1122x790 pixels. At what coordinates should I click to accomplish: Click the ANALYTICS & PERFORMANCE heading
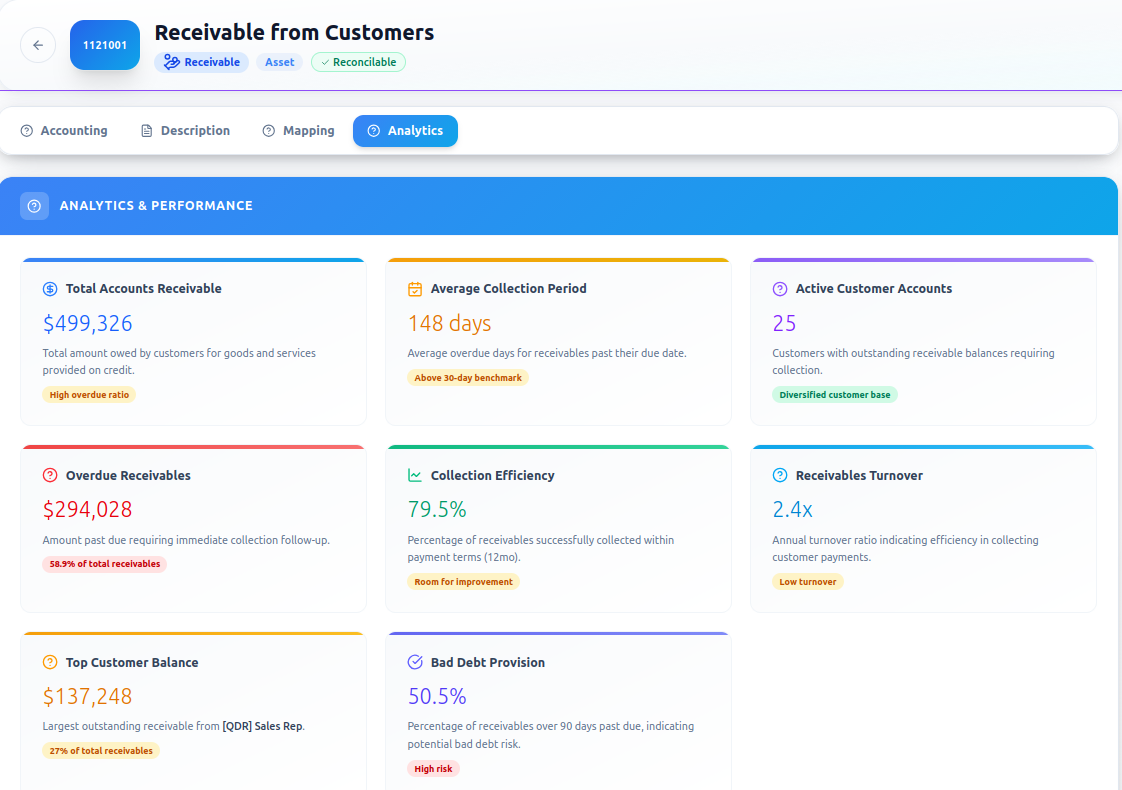point(156,206)
